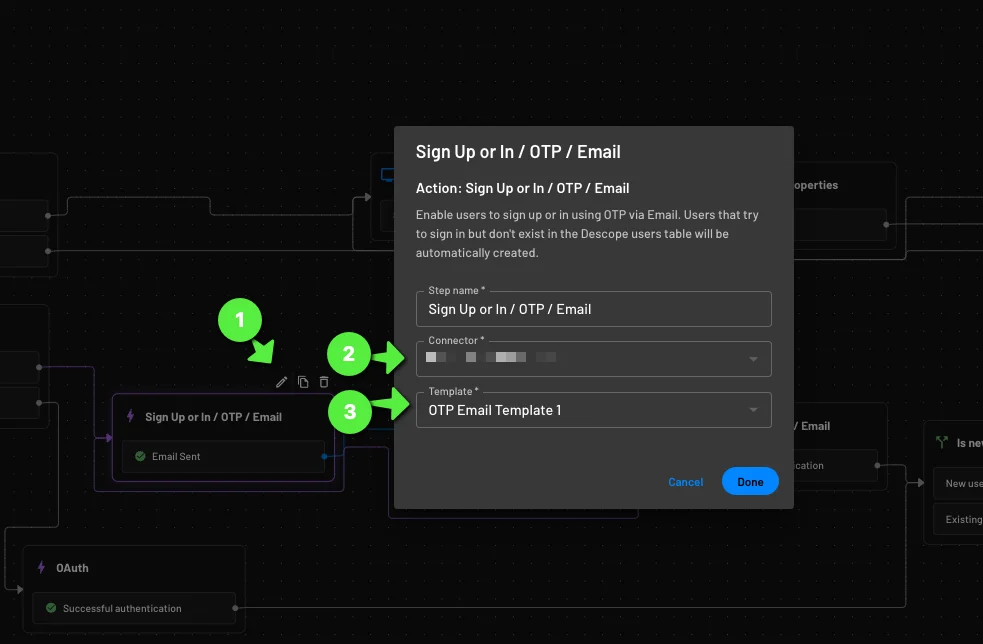This screenshot has width=983, height=644.
Task: Click the Successful authentication output connector dot
Action: [x=235, y=608]
